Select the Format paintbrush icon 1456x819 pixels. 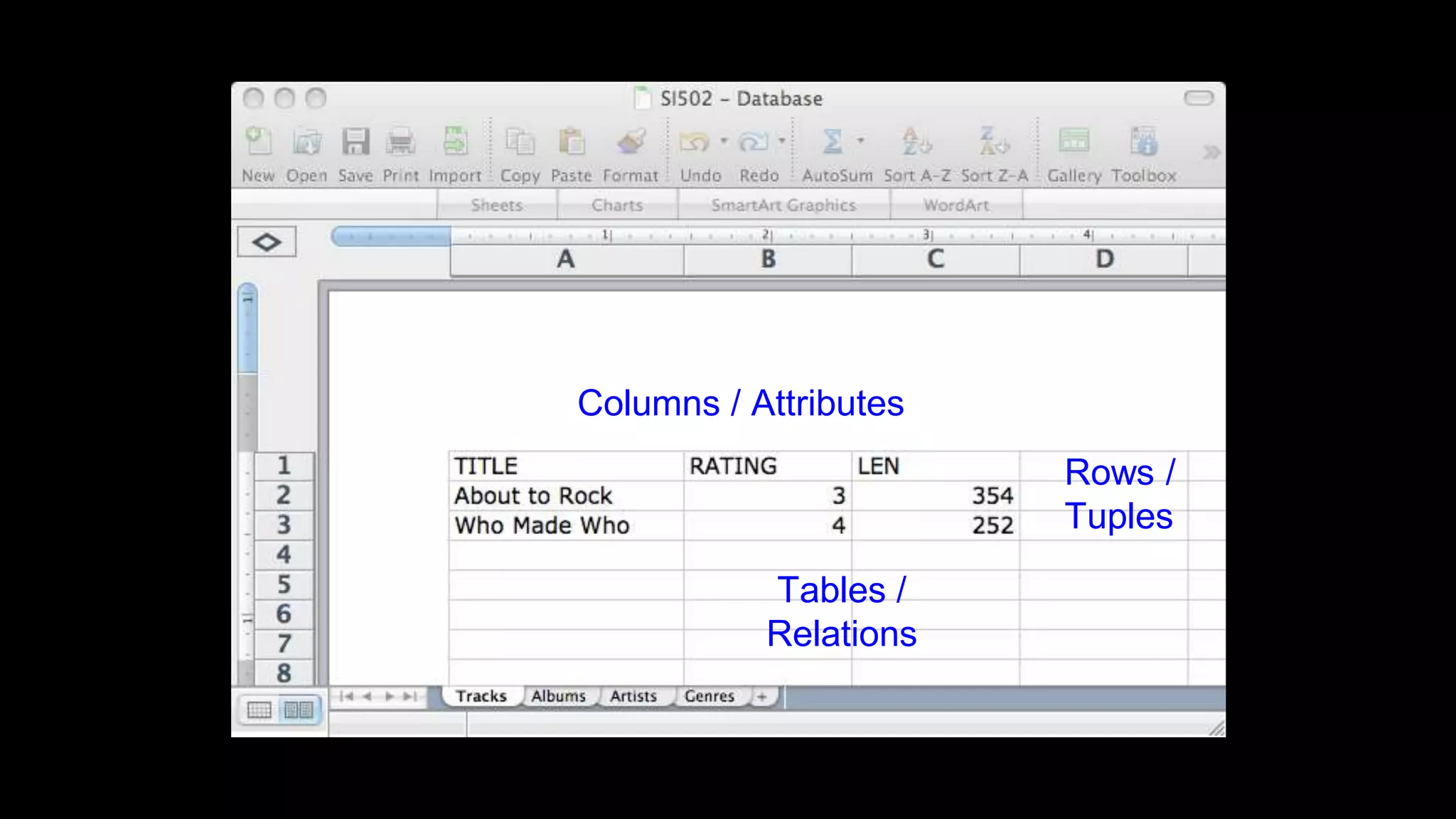(x=631, y=141)
